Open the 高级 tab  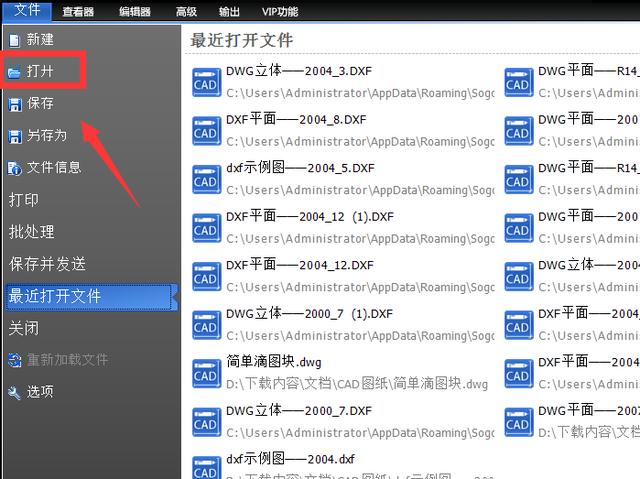point(186,11)
